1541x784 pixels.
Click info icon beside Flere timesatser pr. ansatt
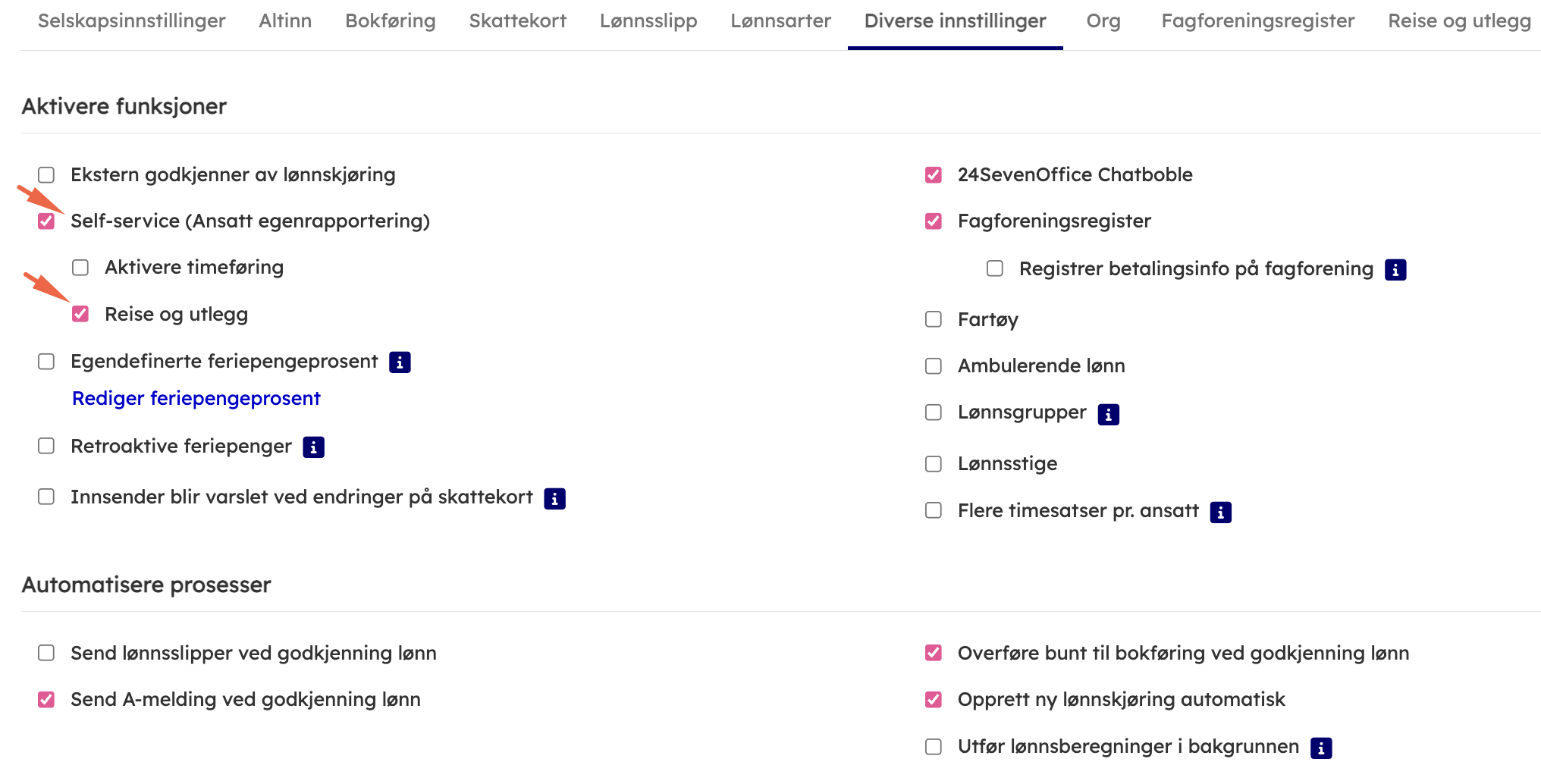coord(1220,513)
